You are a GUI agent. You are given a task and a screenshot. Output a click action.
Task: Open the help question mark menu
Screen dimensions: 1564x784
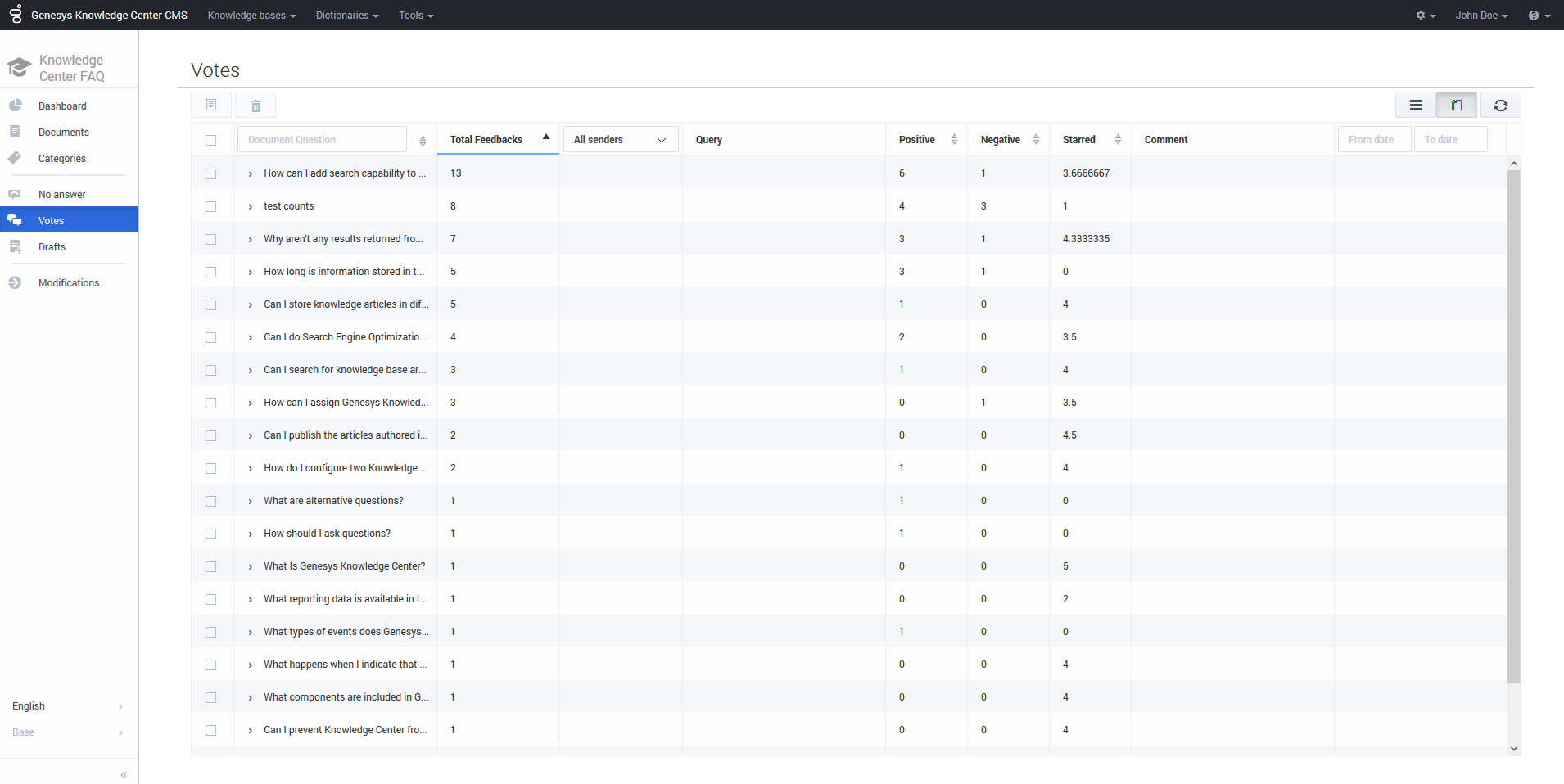tap(1538, 16)
